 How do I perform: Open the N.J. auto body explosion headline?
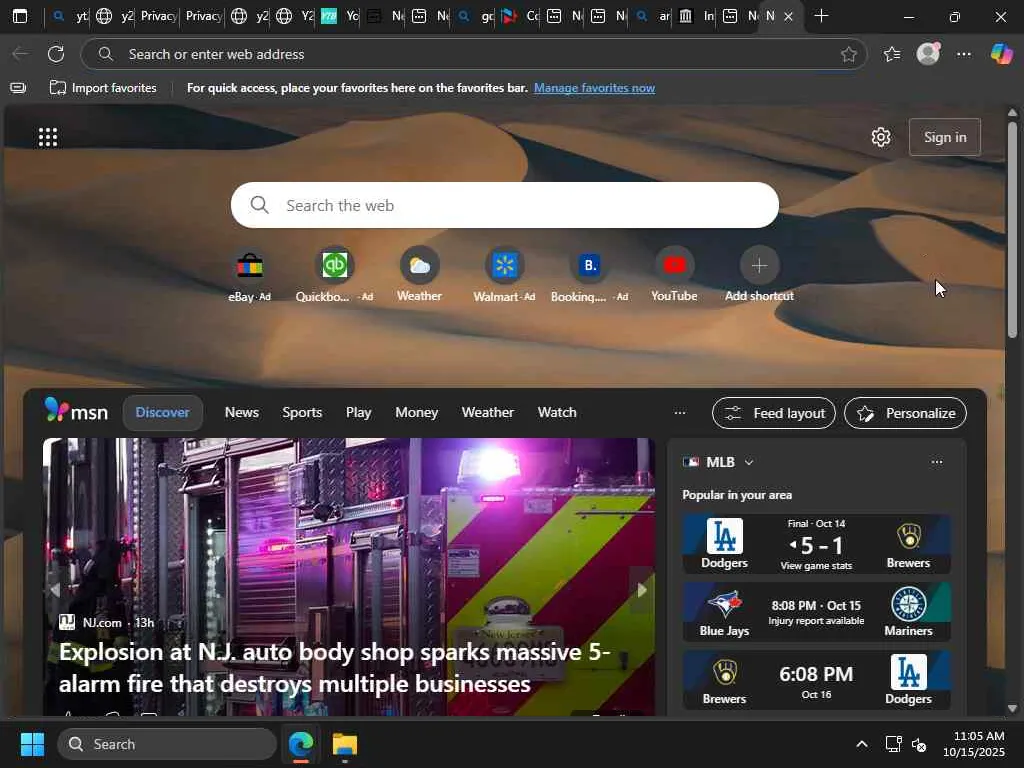(334, 668)
